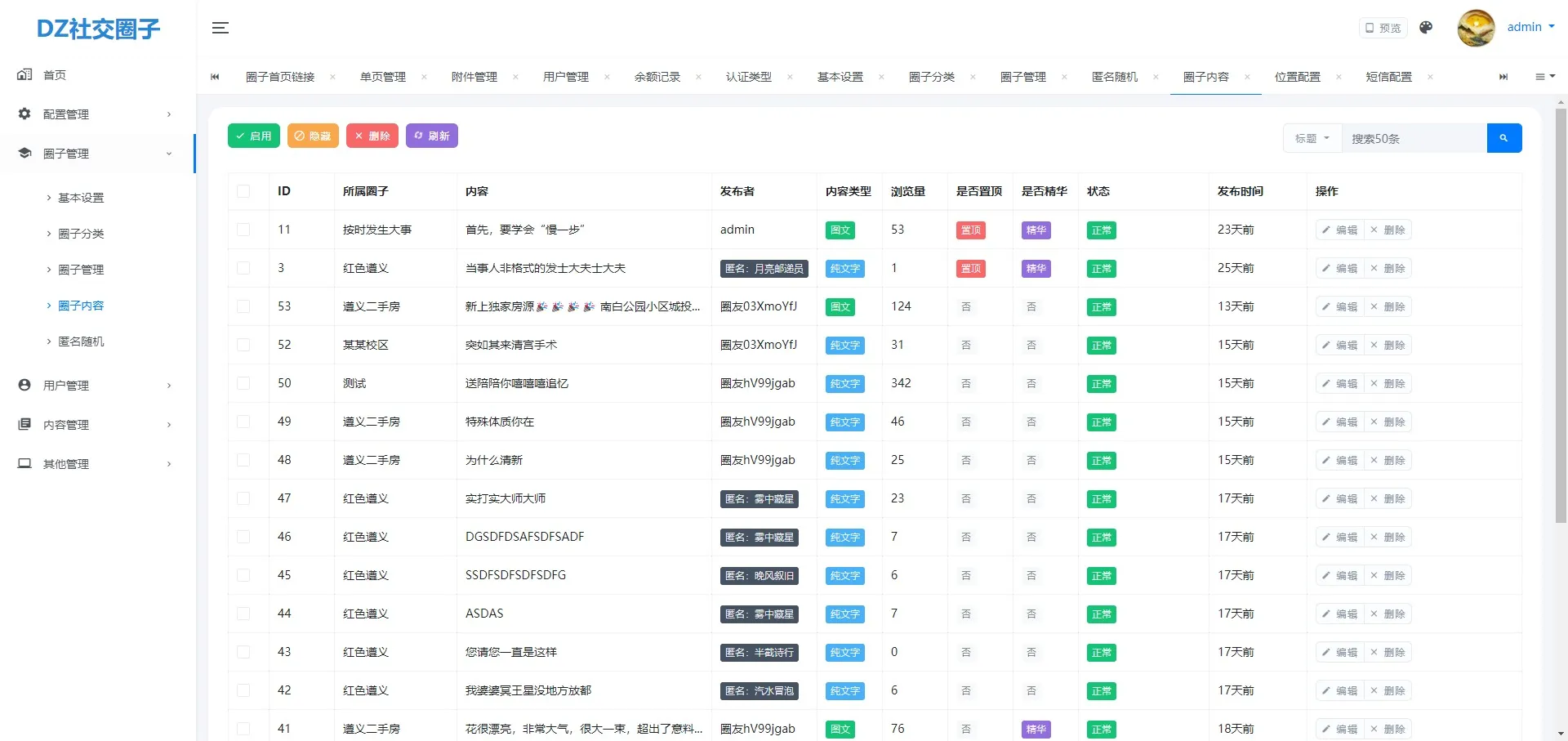Refresh the list with the 刷新 button

point(432,136)
